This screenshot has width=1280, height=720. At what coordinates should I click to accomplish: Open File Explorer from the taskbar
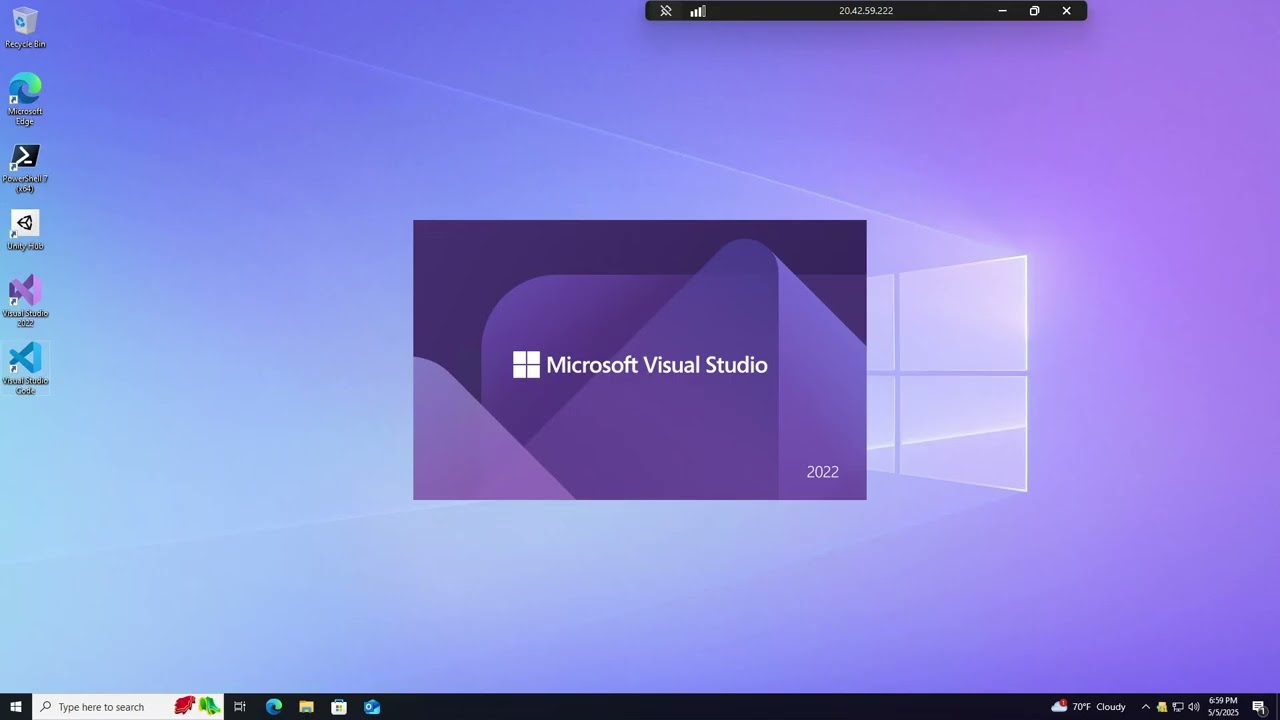(x=307, y=707)
